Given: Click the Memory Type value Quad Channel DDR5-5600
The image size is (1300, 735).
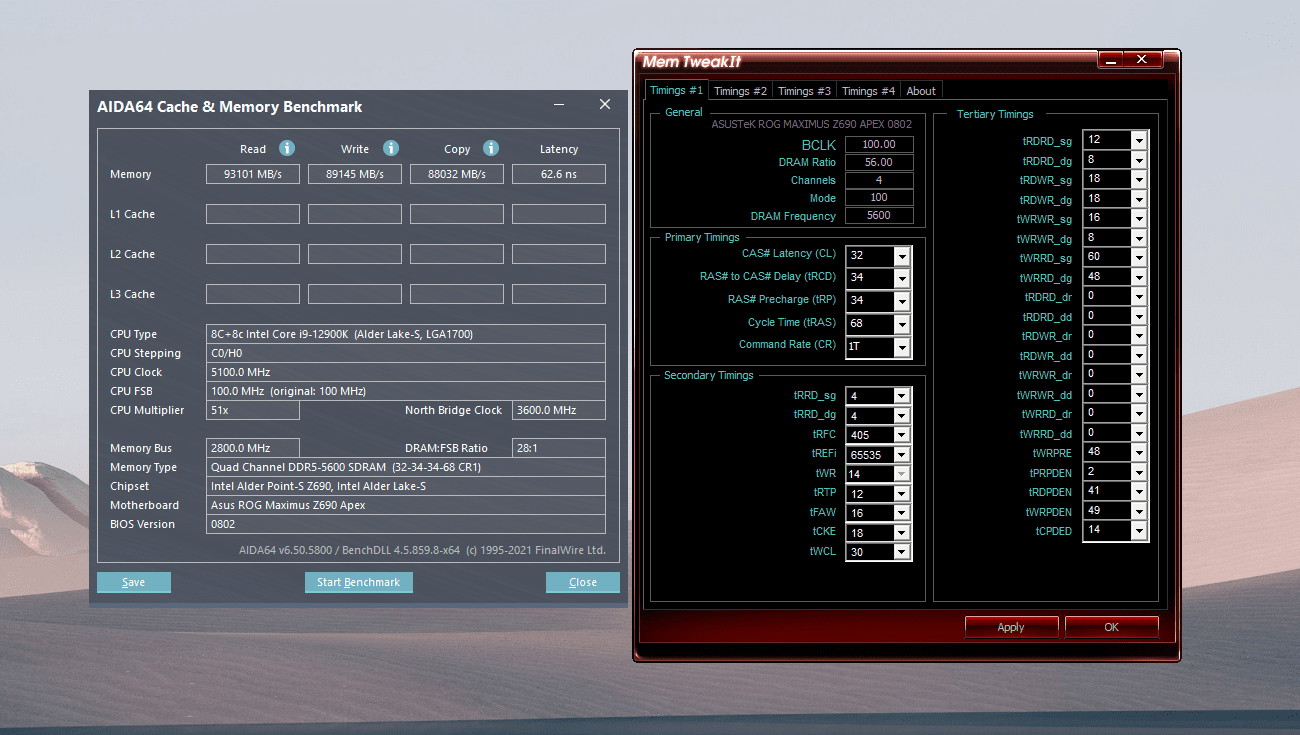Looking at the screenshot, I should coord(406,467).
